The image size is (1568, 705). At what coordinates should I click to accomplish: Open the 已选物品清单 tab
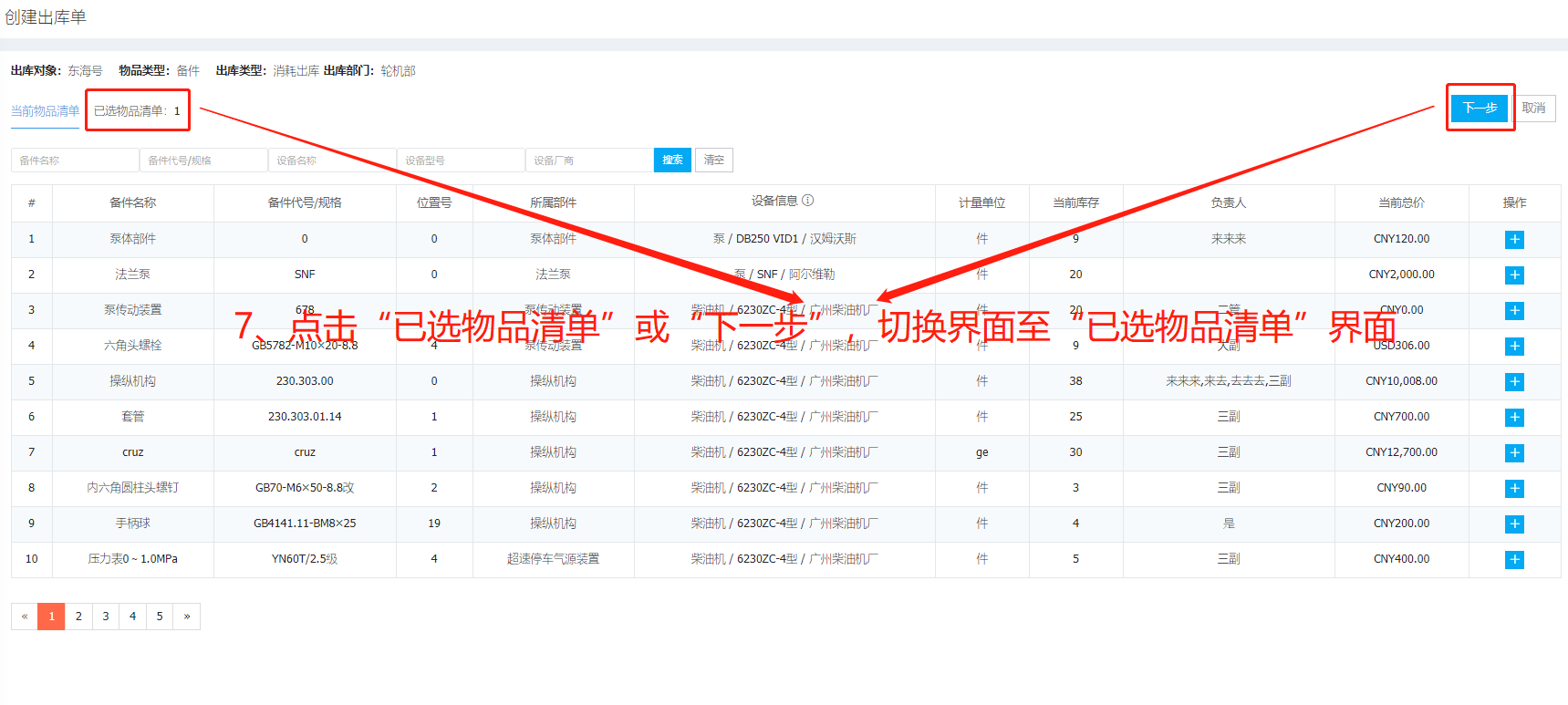137,111
